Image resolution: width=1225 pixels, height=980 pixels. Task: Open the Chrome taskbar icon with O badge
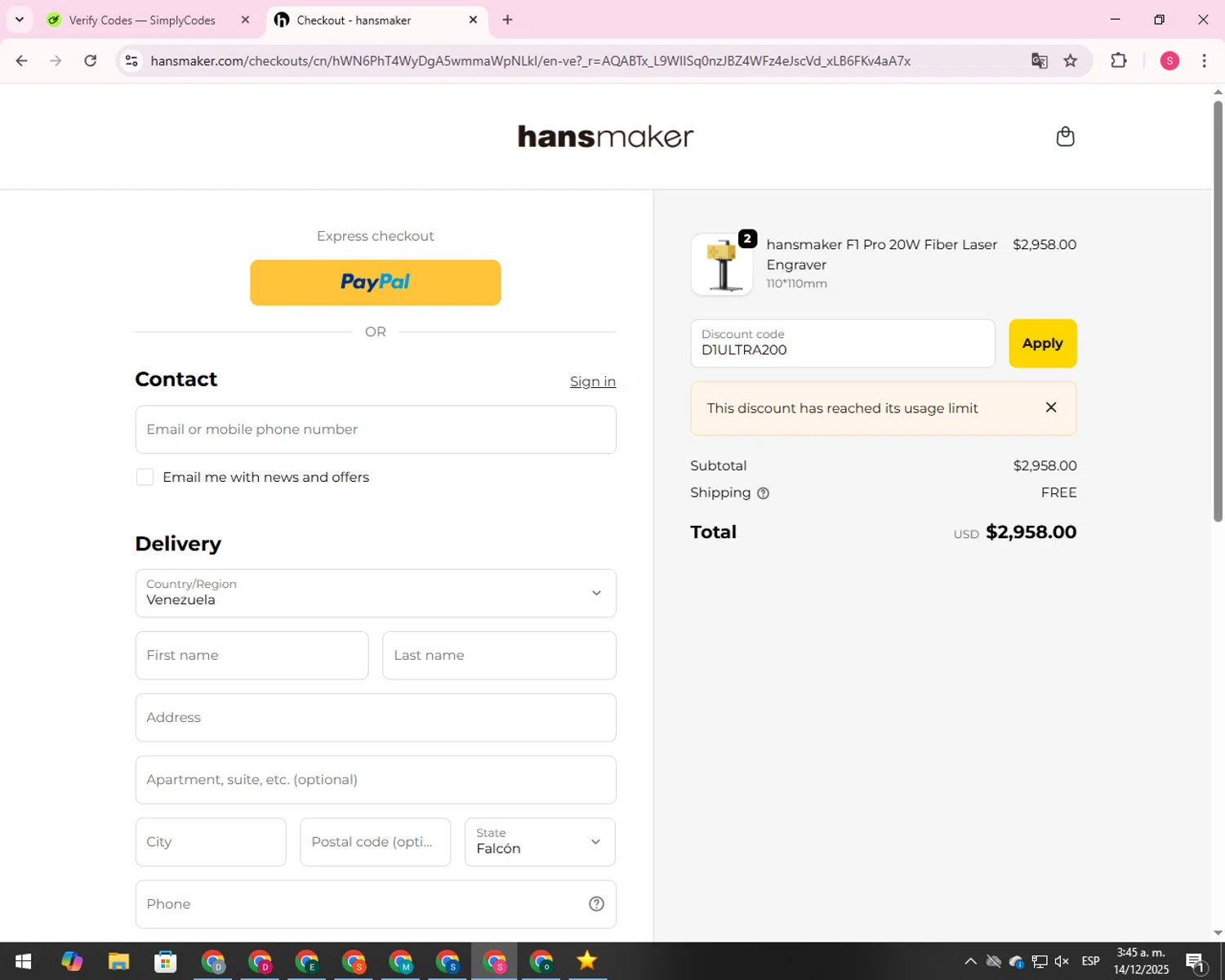tap(541, 961)
